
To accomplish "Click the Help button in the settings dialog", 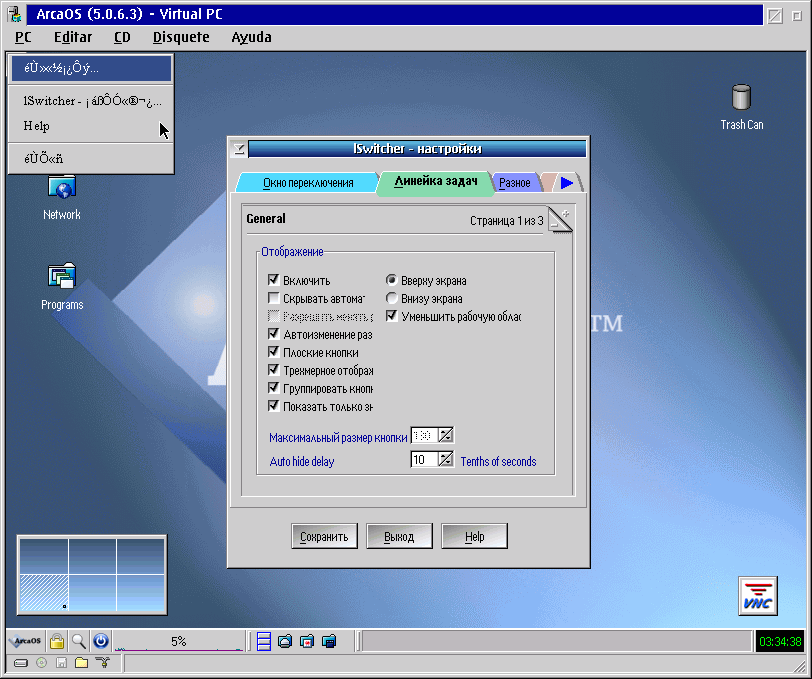I will (x=474, y=537).
